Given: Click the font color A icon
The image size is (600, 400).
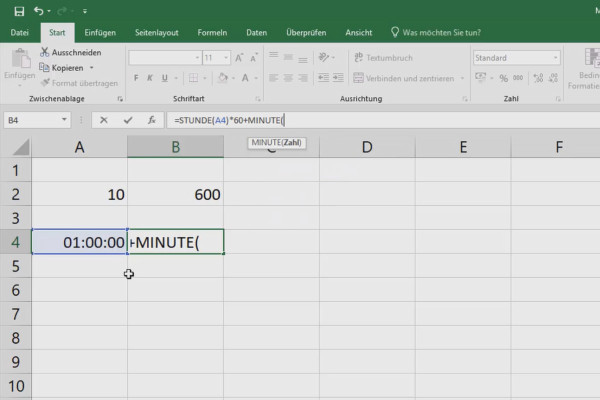Looking at the screenshot, I should point(245,78).
